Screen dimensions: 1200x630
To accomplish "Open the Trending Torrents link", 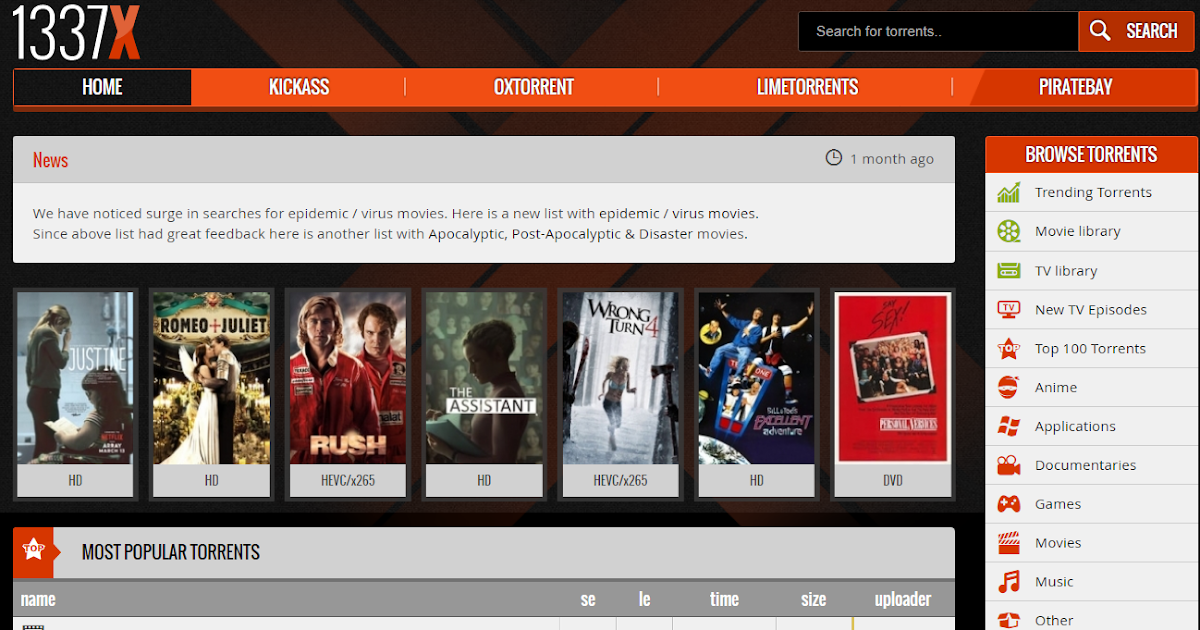I will point(1093,192).
